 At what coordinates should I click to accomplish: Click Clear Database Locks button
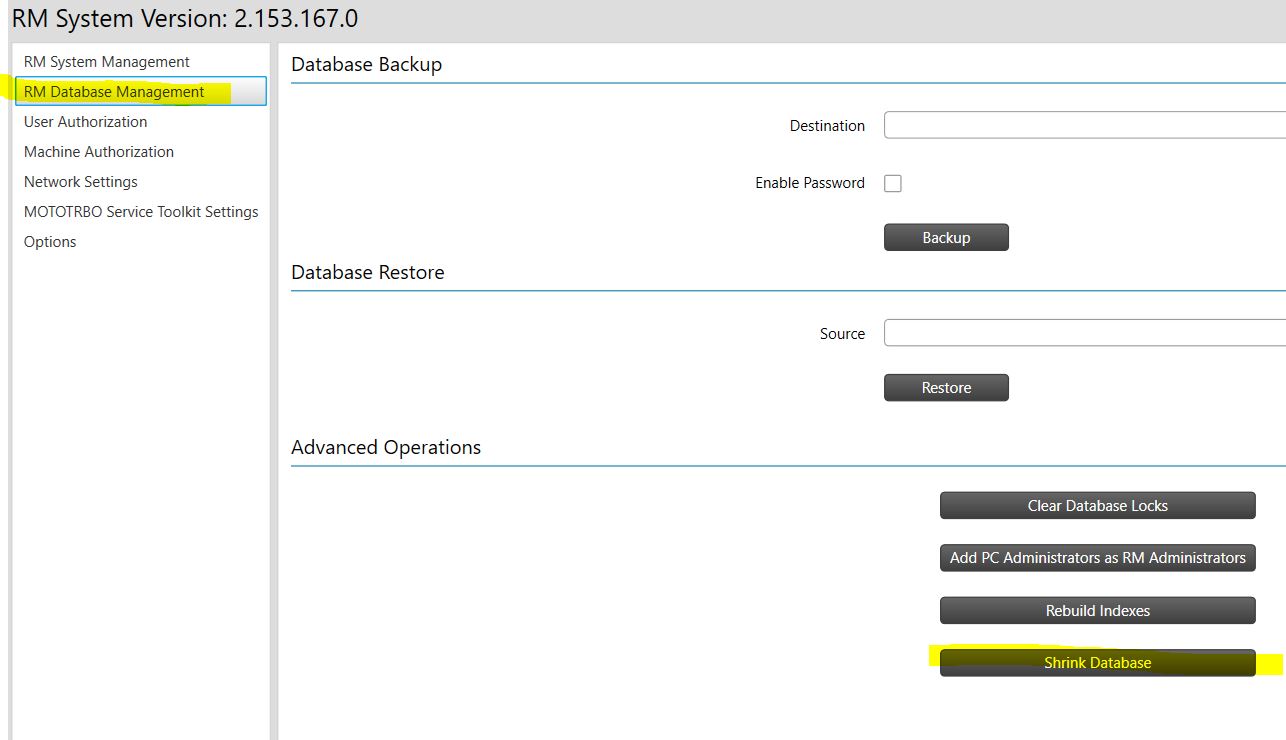click(1097, 505)
